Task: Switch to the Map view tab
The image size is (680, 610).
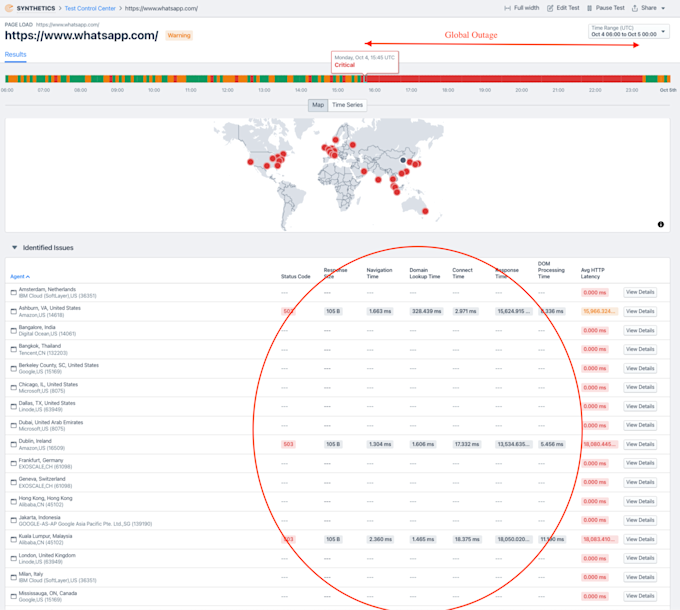Action: pyautogui.click(x=318, y=105)
